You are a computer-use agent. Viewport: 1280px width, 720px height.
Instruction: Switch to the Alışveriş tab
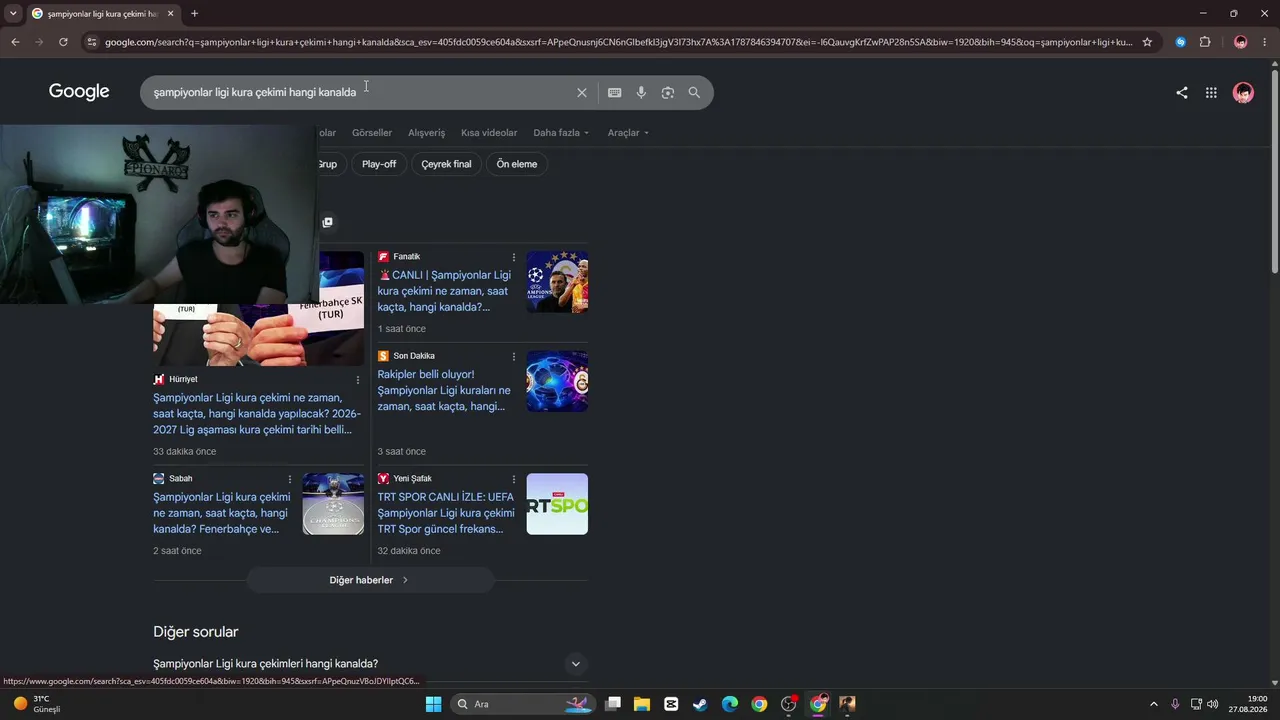pyautogui.click(x=426, y=133)
